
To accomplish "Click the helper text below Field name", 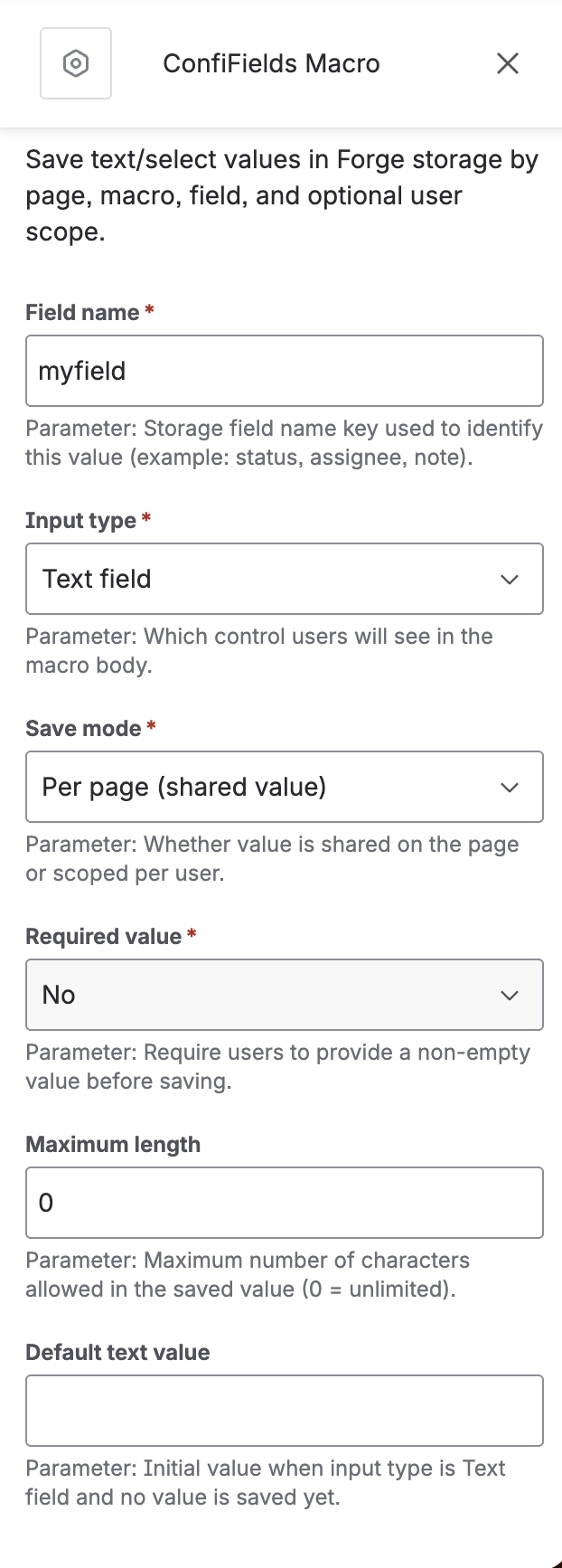I will point(284,443).
